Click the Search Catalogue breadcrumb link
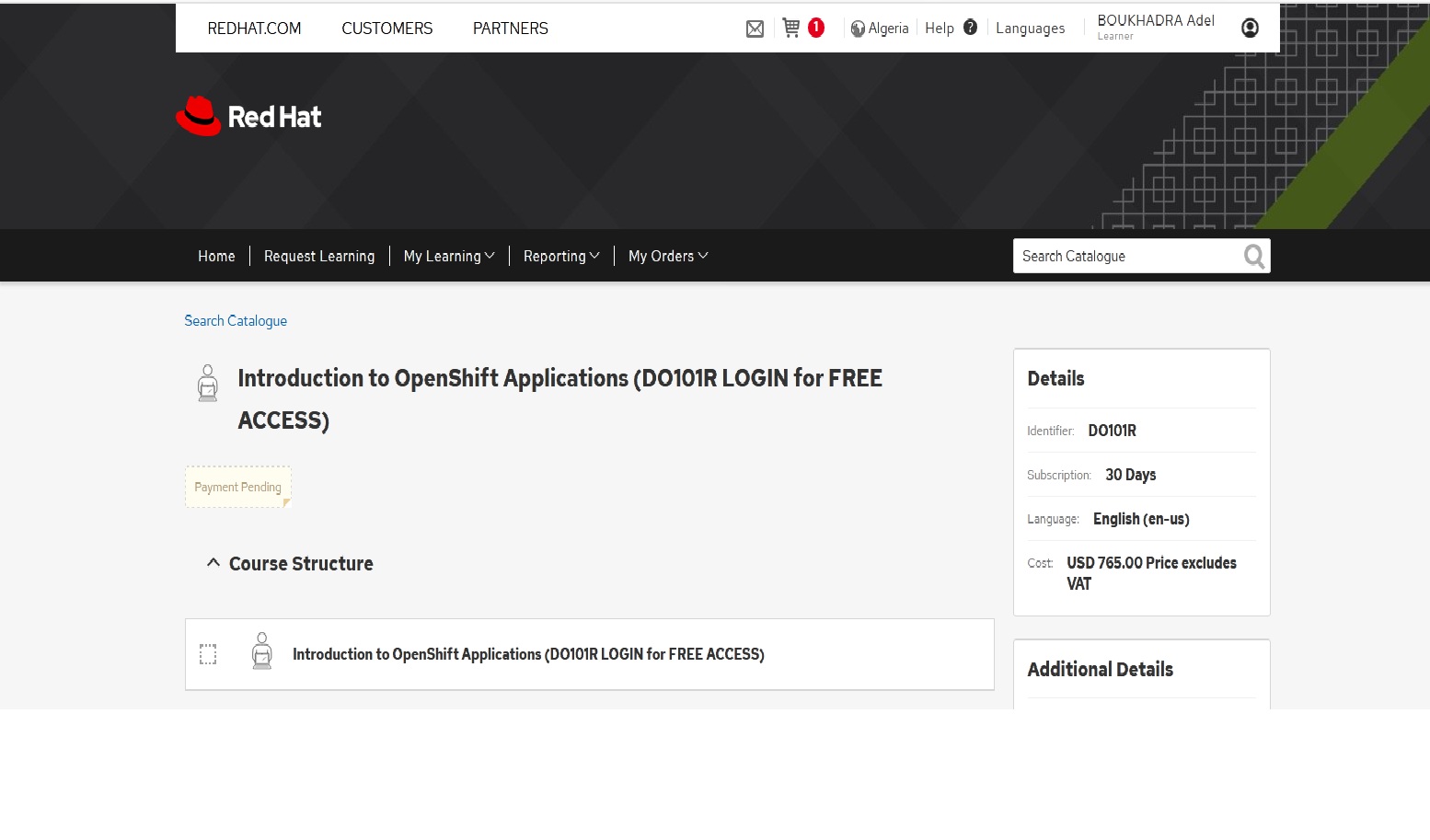The image size is (1430, 840). click(x=236, y=320)
